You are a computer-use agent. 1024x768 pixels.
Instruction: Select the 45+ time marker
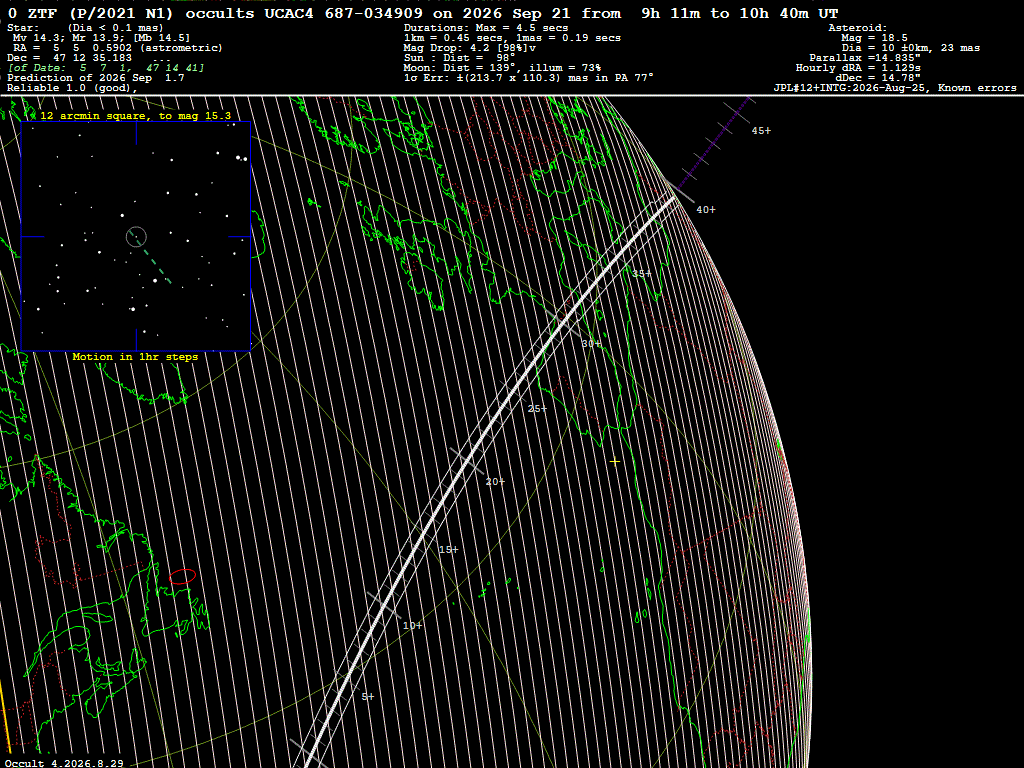(761, 131)
